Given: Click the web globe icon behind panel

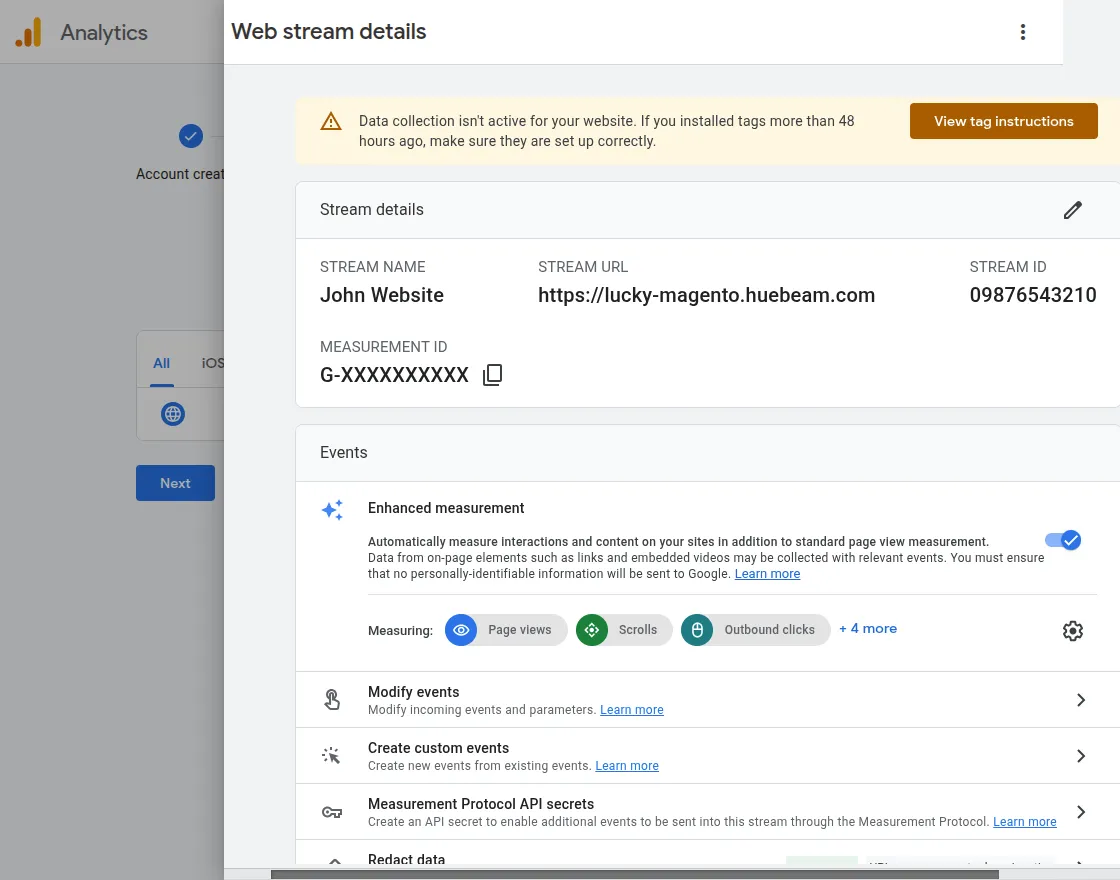Looking at the screenshot, I should [173, 414].
